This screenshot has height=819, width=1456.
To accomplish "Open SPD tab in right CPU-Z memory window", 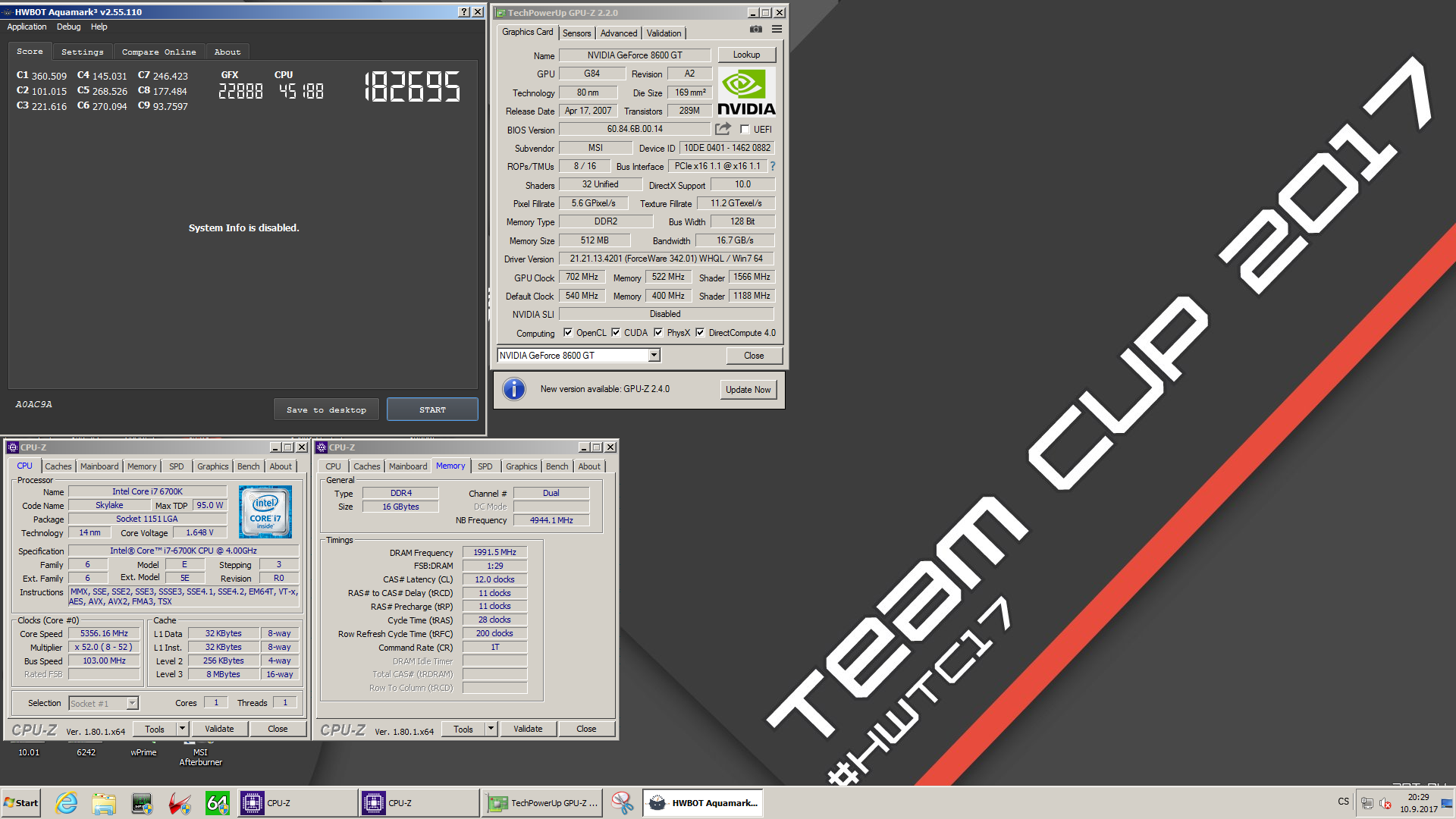I will [485, 466].
